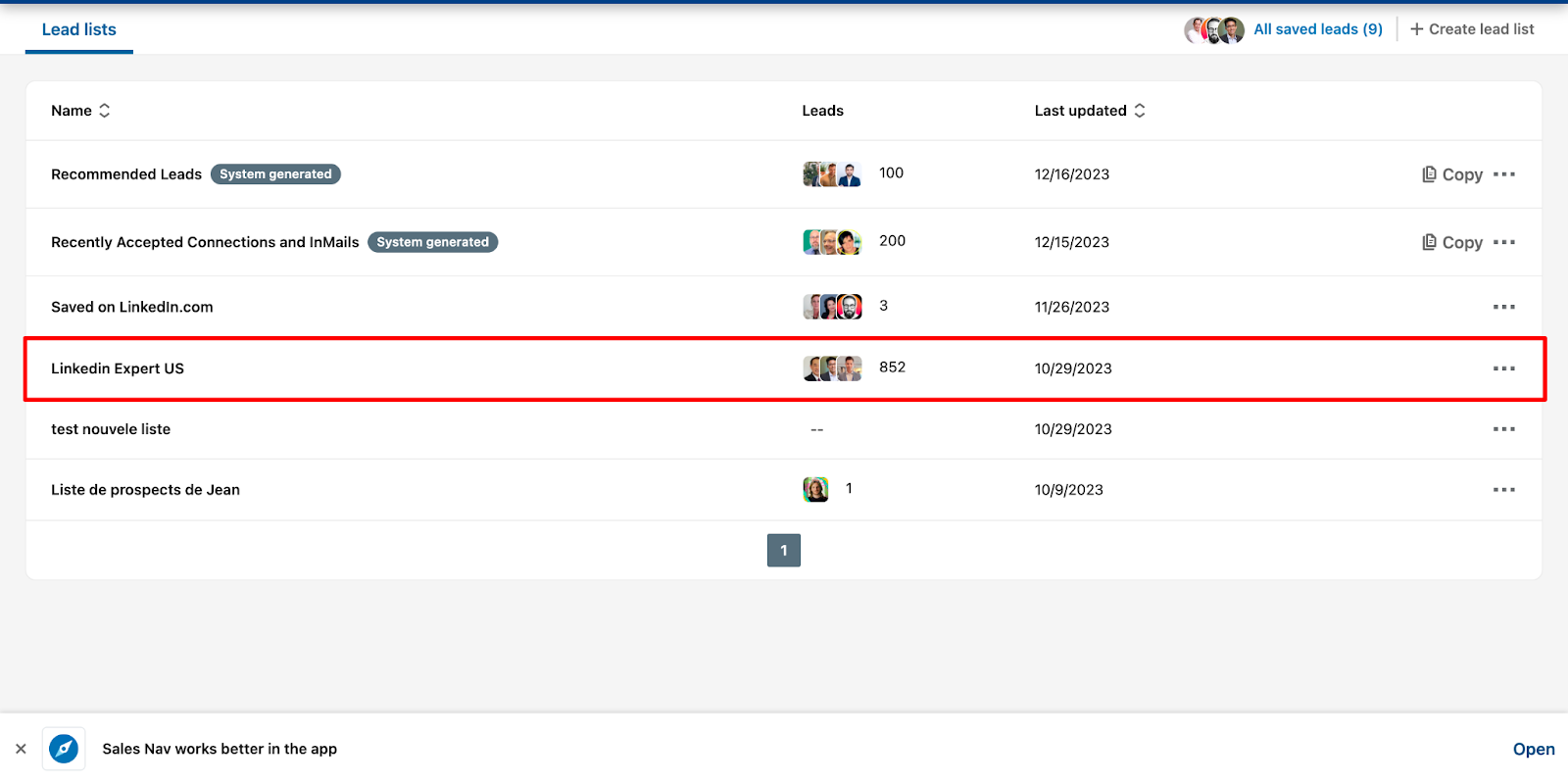The height and width of the screenshot is (784, 1568).
Task: Select the 10/9/2023 last updated date
Action: 1069,490
